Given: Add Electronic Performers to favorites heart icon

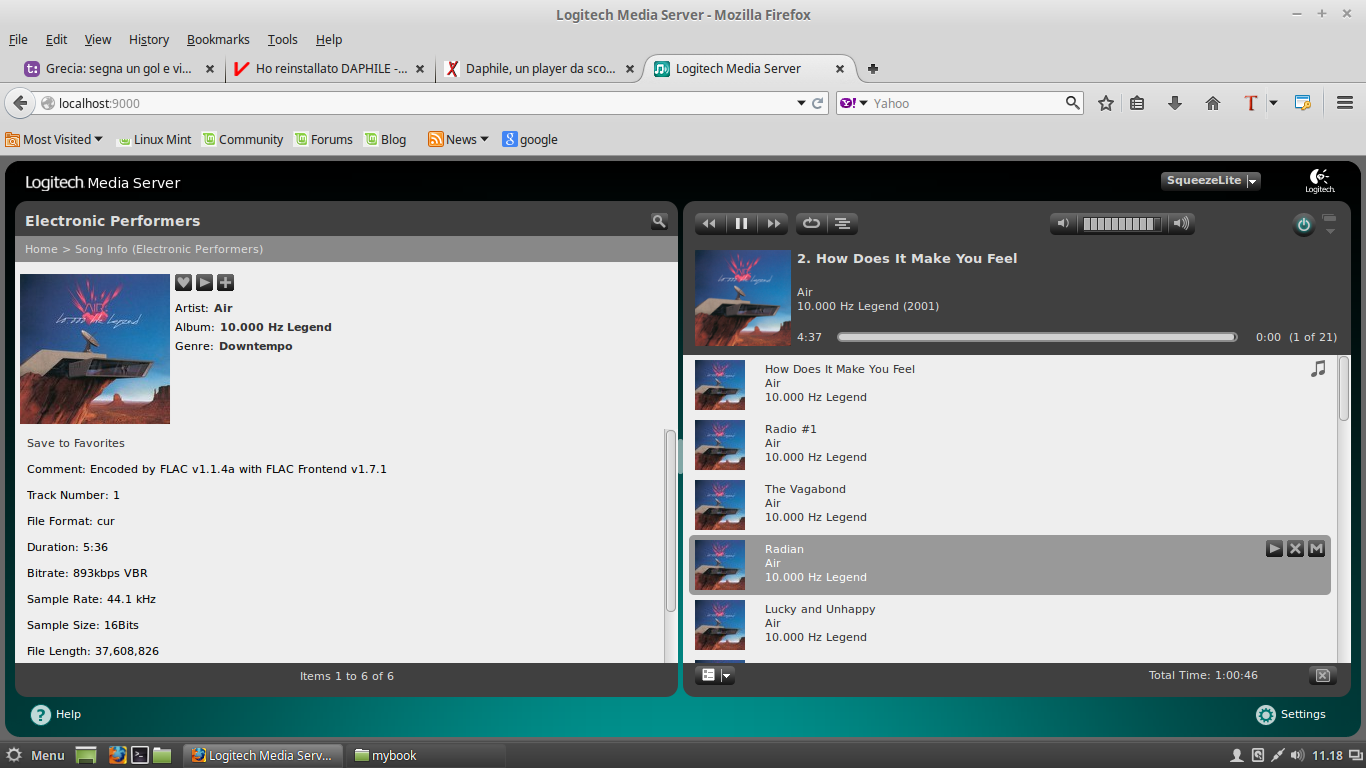Looking at the screenshot, I should [x=183, y=283].
